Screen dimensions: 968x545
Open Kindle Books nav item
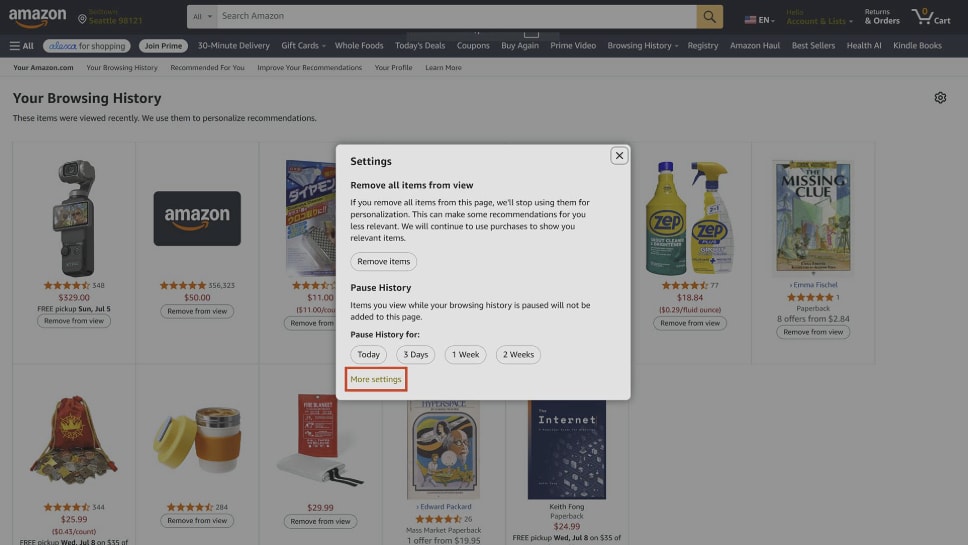click(917, 46)
